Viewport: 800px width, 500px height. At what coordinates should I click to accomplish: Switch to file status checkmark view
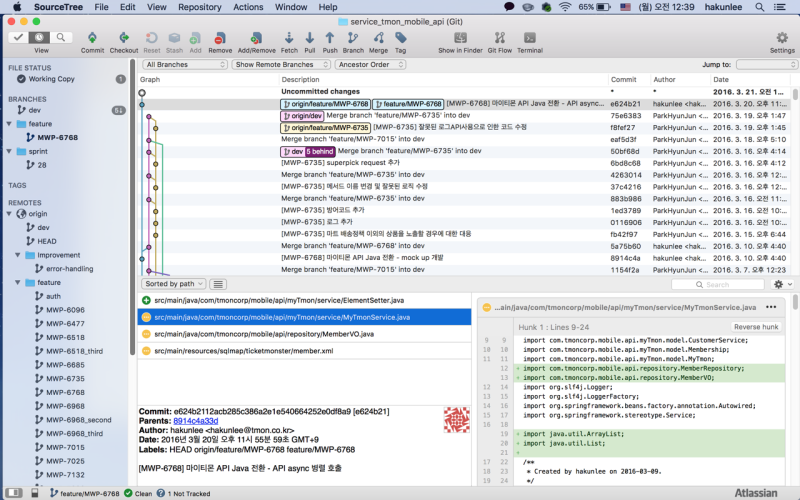click(x=18, y=37)
